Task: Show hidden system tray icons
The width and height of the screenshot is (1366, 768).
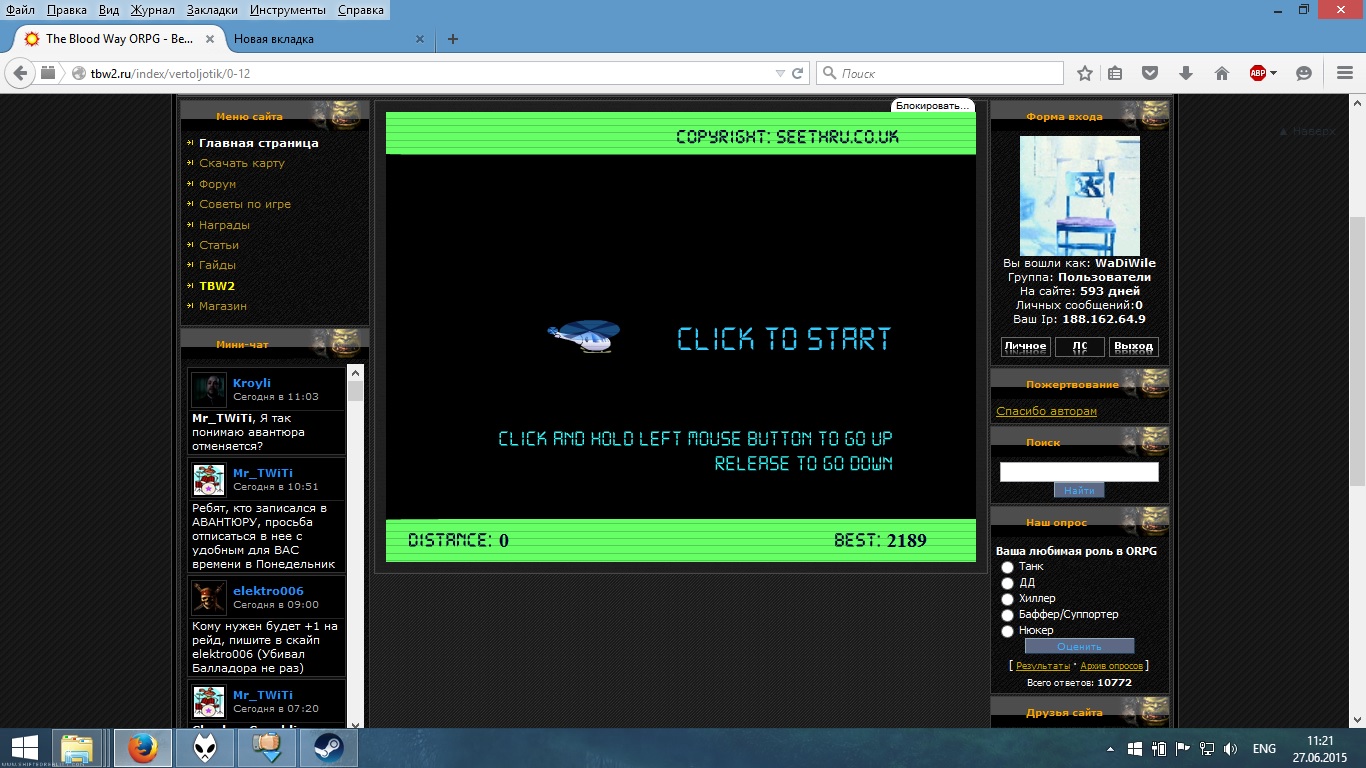Action: coord(1110,749)
